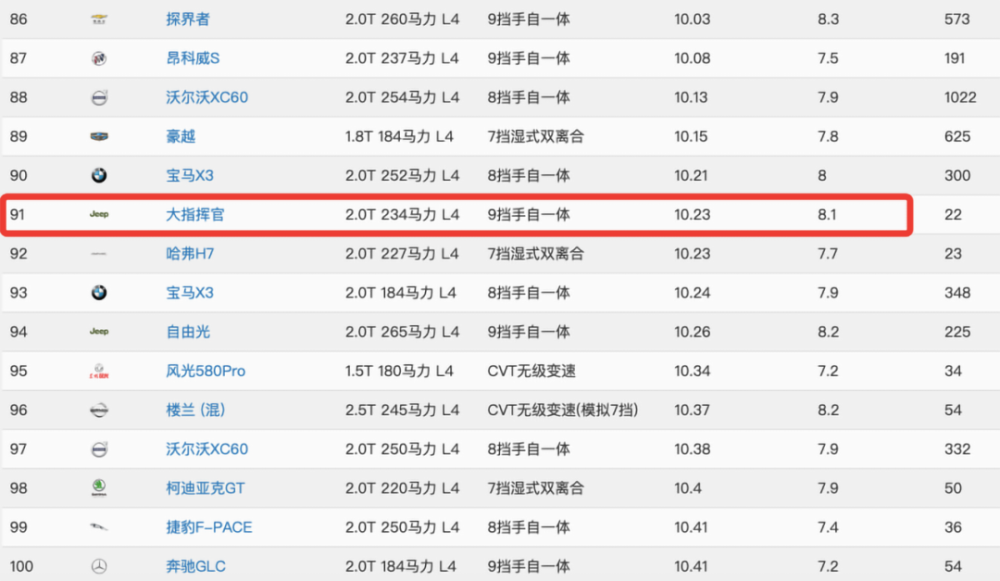This screenshot has width=1000, height=581.
Task: Open the 探界者 model link
Action: pos(188,19)
